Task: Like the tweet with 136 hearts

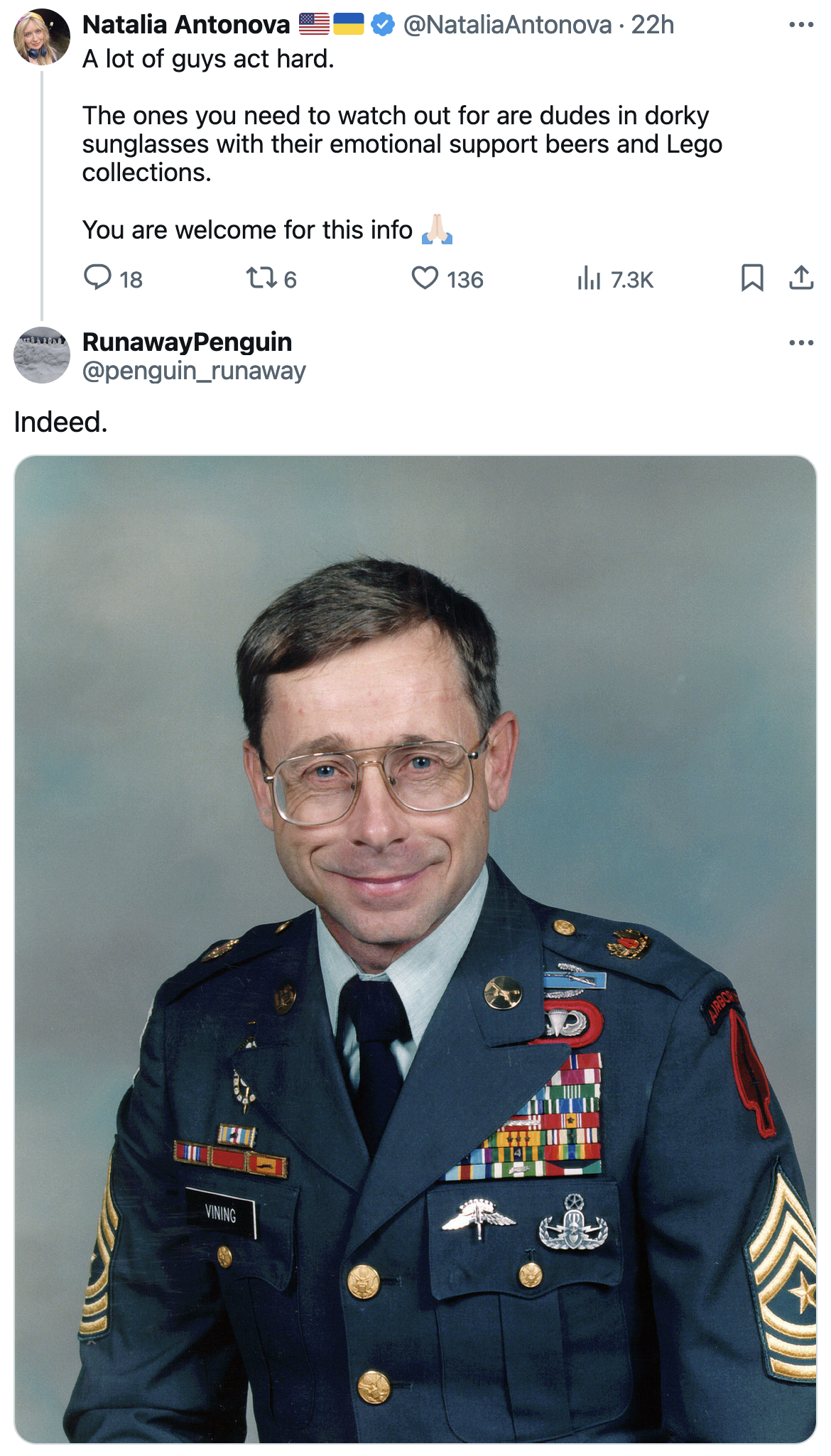Action: [x=425, y=278]
